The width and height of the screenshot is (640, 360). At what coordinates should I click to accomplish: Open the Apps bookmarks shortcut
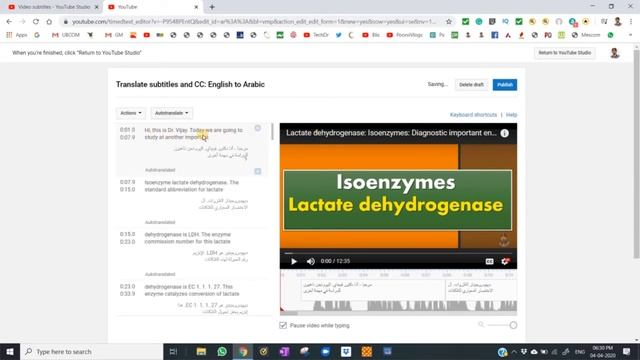[17, 35]
